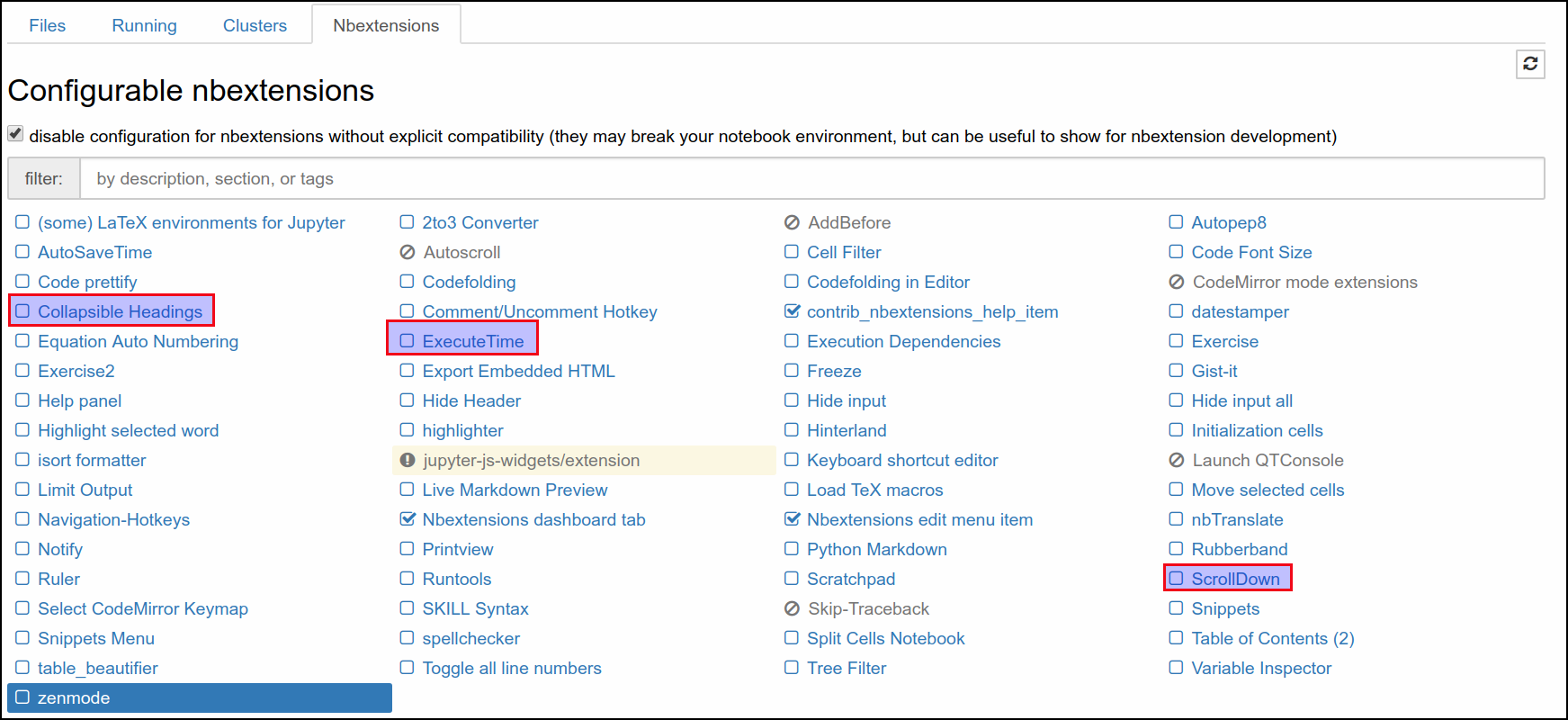
Task: Click the forbidden icon beside Autoscroll
Action: [x=408, y=252]
